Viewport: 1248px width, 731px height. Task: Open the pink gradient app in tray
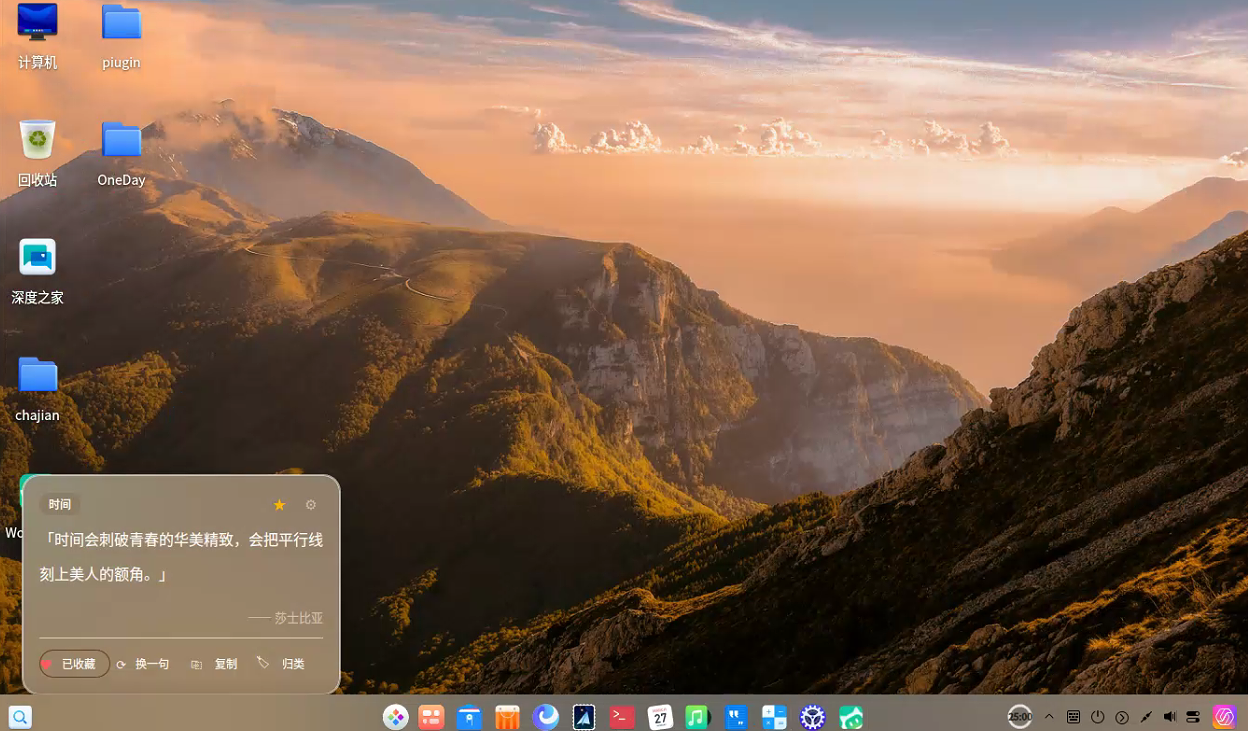(1225, 716)
